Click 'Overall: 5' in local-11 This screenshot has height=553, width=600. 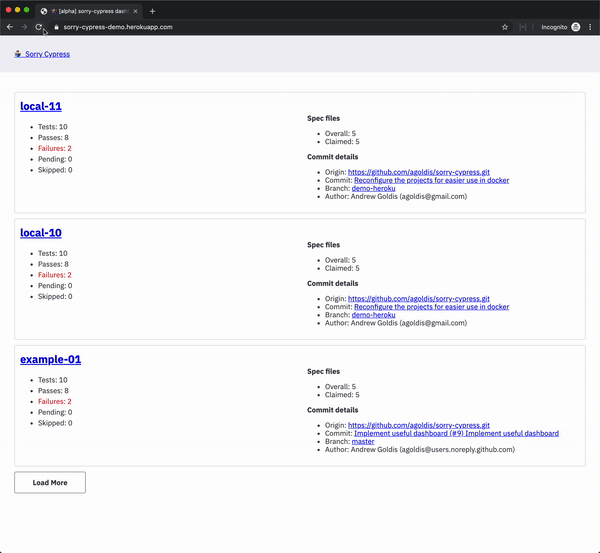pos(340,134)
